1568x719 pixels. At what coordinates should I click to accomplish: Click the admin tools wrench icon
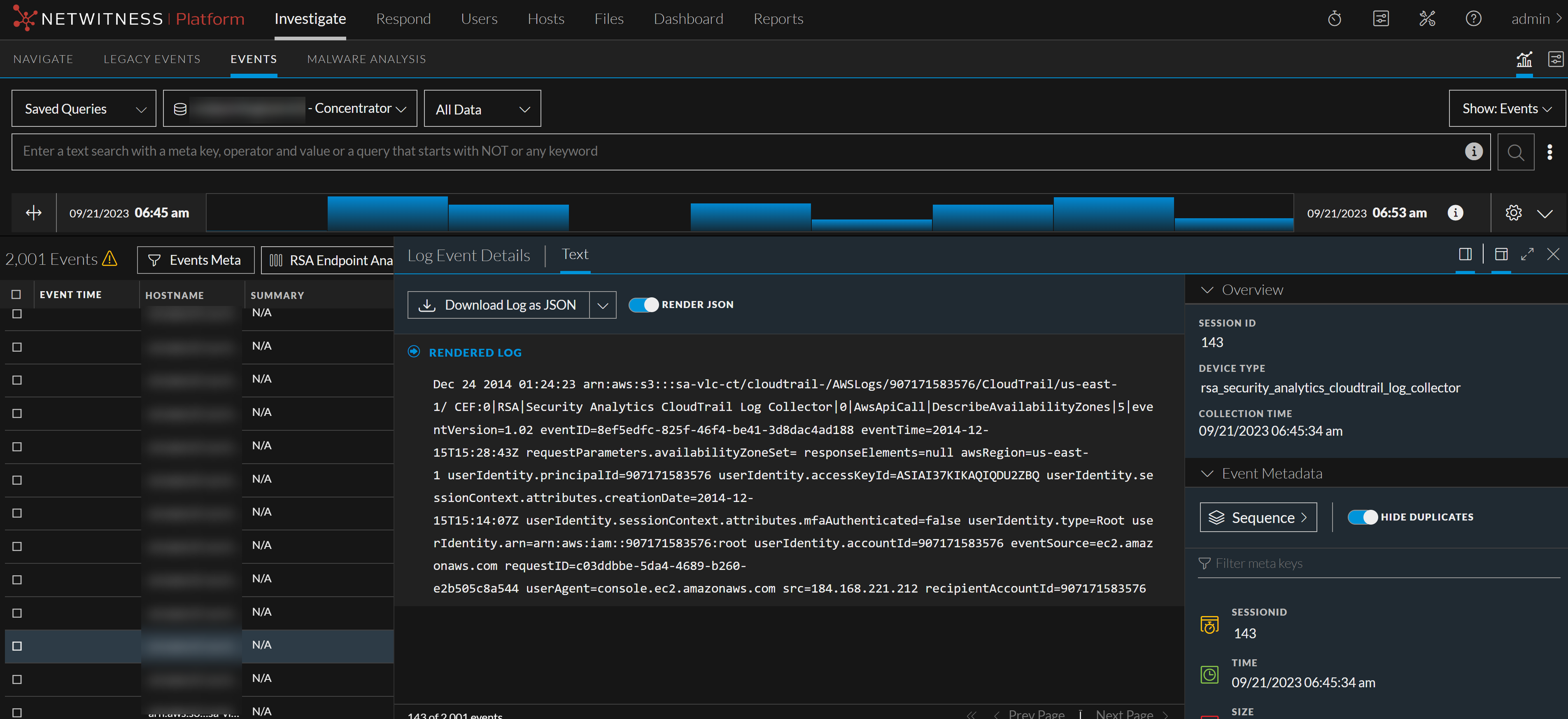point(1427,19)
